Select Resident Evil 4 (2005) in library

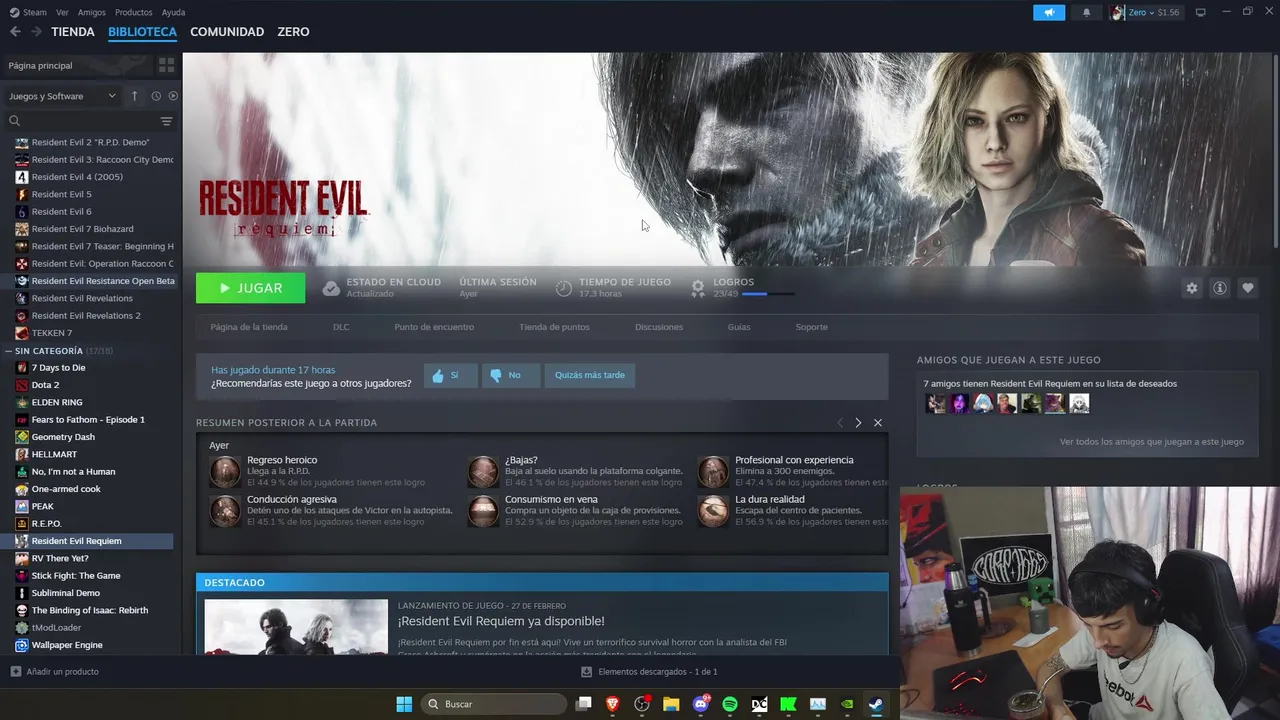pyautogui.click(x=77, y=177)
